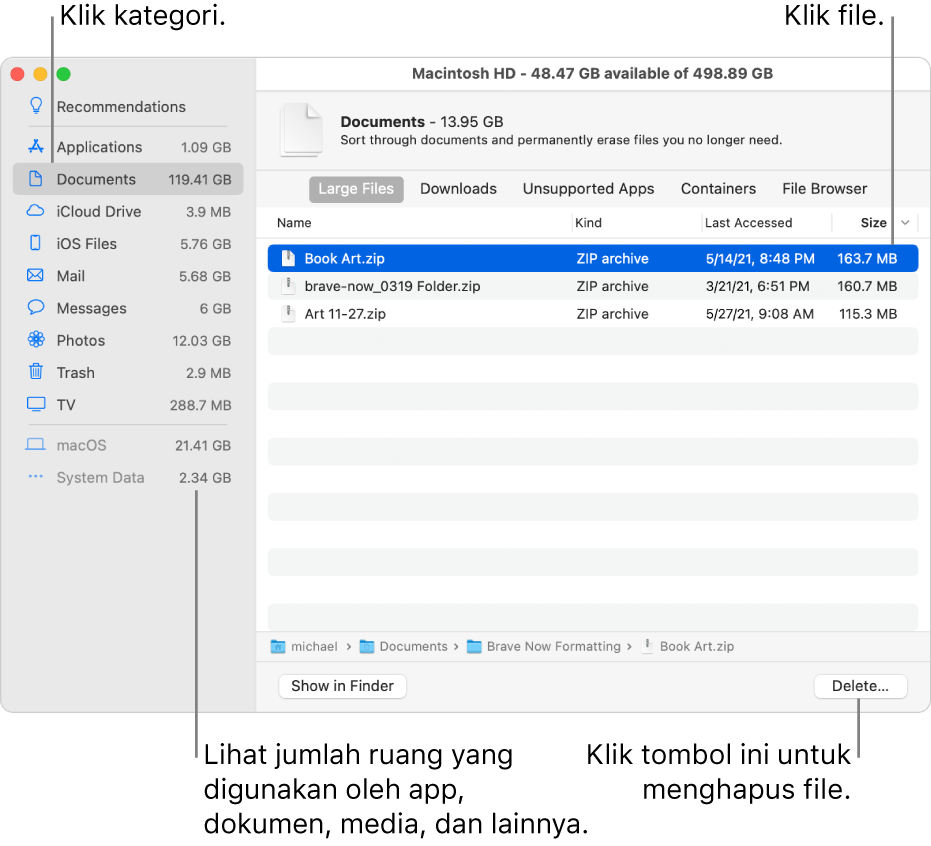931x846 pixels.
Task: Click the 12.03 GB Photos size value
Action: tap(201, 341)
